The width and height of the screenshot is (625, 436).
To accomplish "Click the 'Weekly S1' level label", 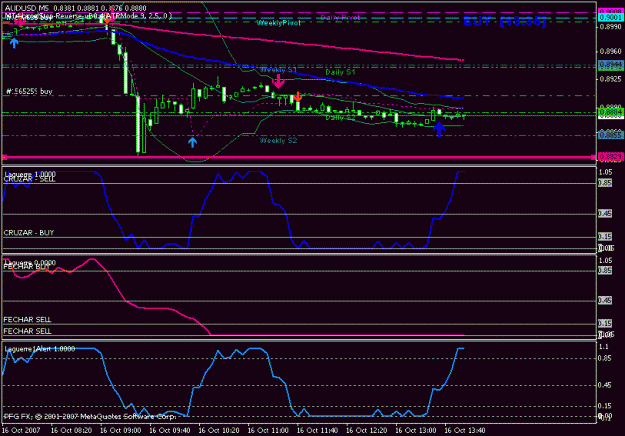I will [x=278, y=70].
